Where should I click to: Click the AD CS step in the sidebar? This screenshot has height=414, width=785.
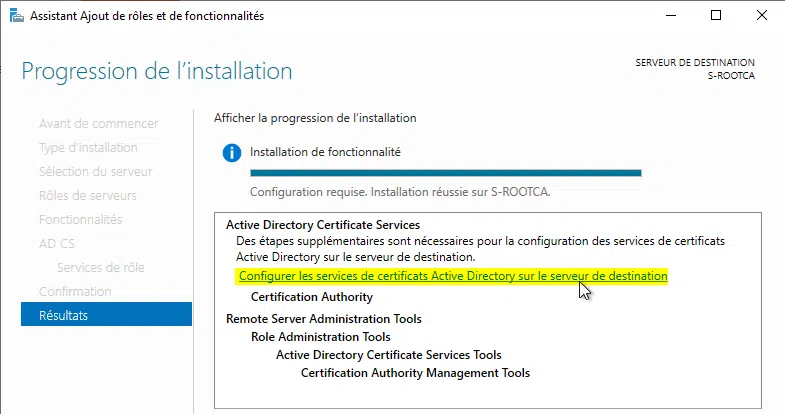tap(57, 243)
